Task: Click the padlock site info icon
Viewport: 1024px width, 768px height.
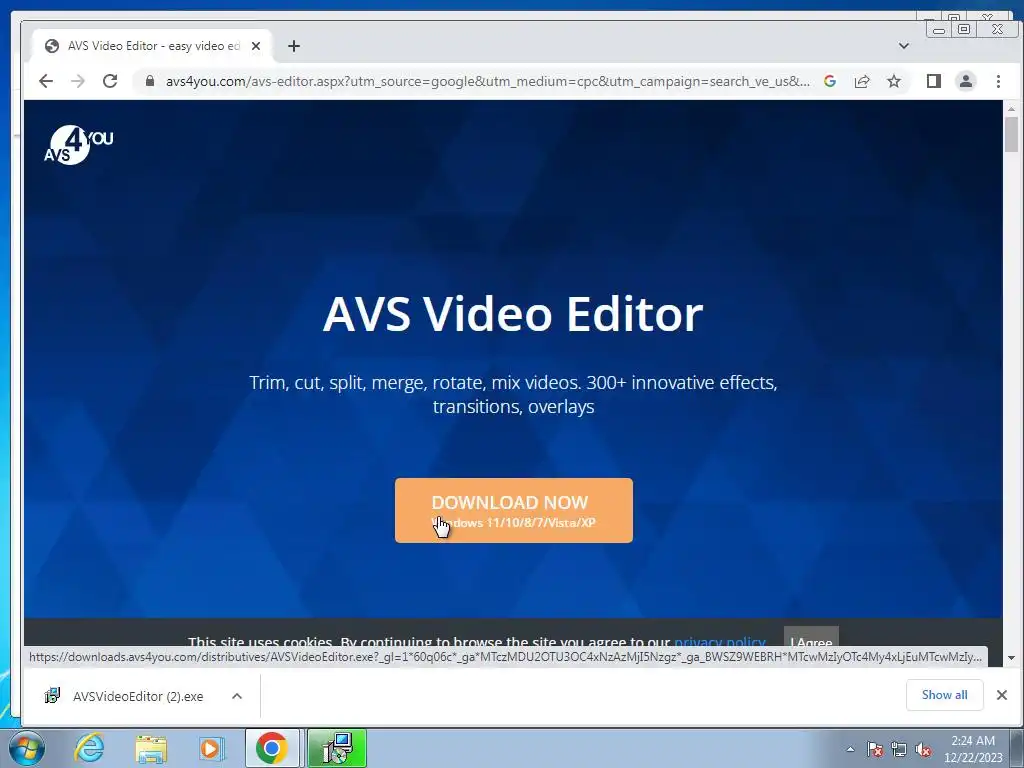Action: pos(150,81)
